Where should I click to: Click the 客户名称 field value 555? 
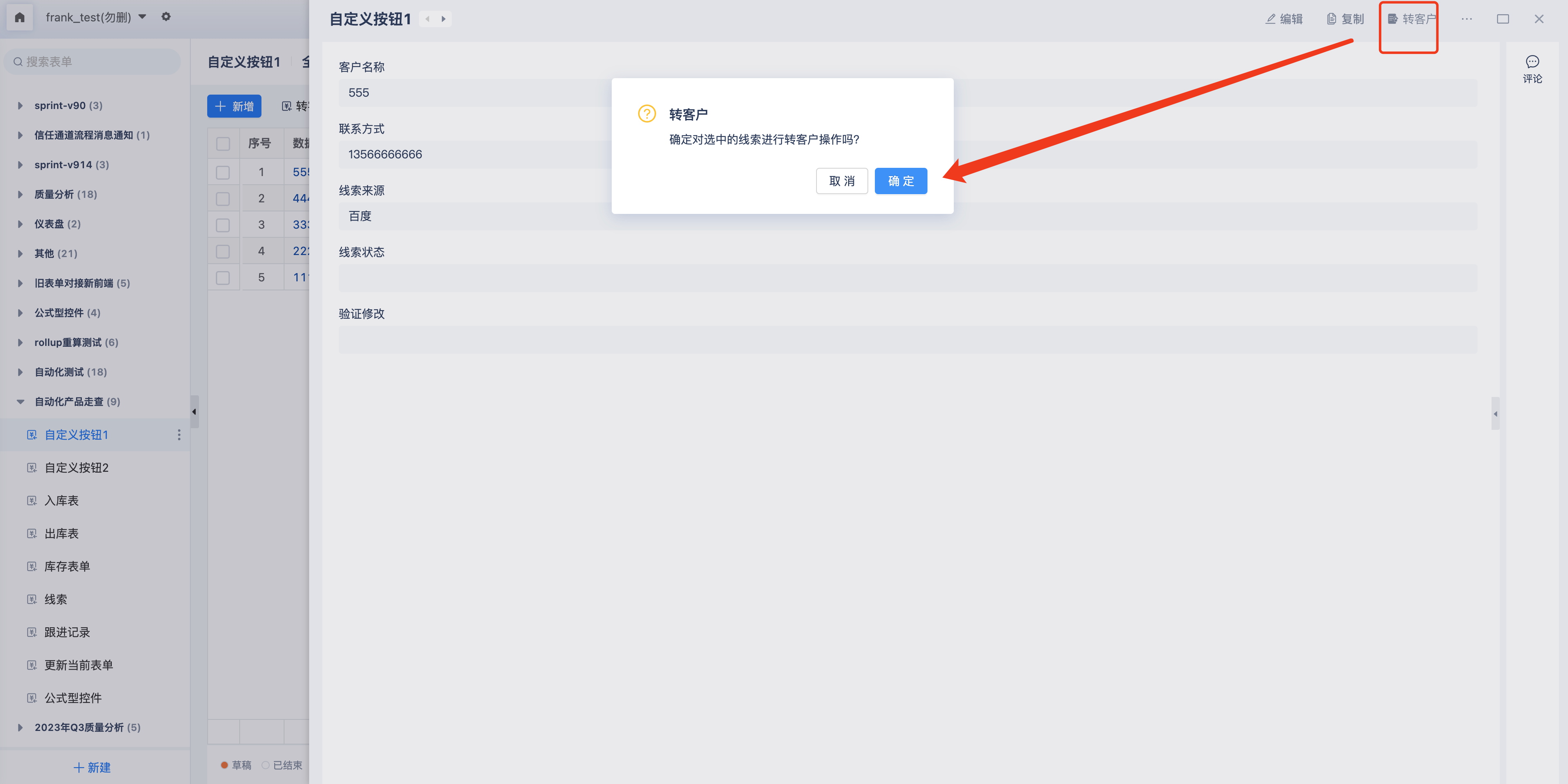[x=908, y=93]
